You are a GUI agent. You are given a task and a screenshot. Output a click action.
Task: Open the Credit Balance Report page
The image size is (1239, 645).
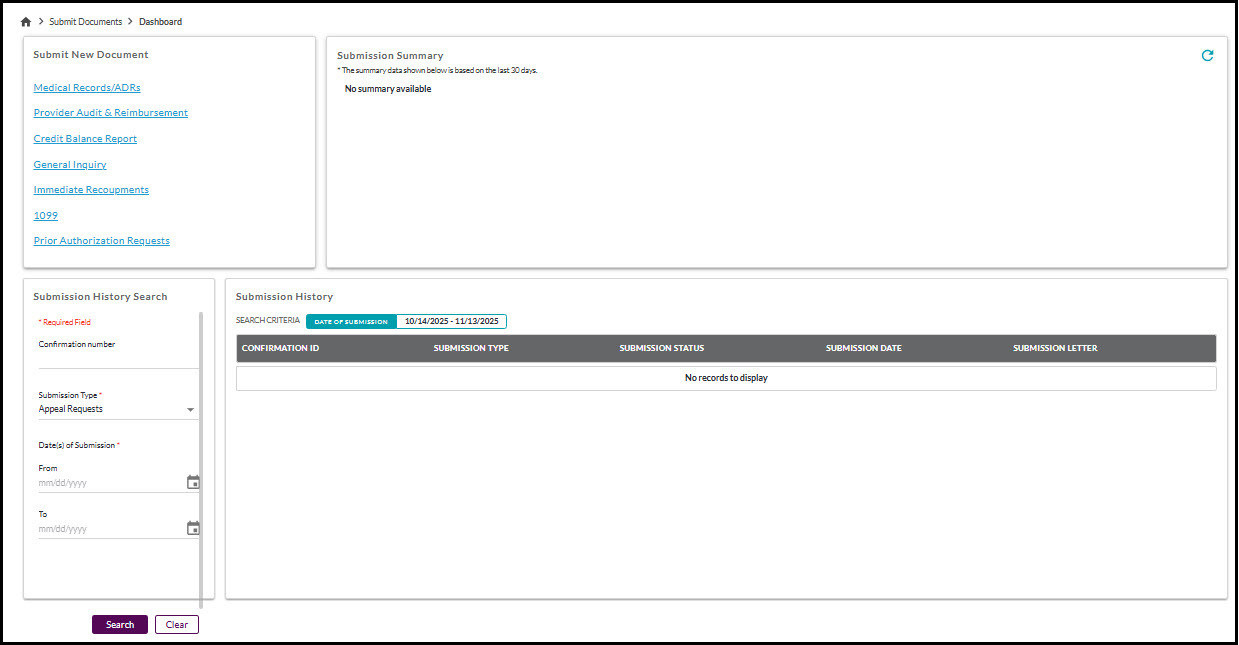click(x=85, y=138)
